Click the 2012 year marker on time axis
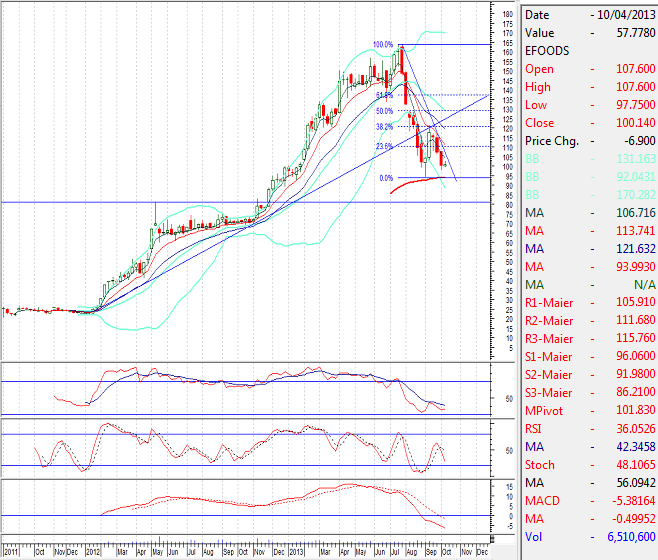658x560 pixels. [x=93, y=551]
